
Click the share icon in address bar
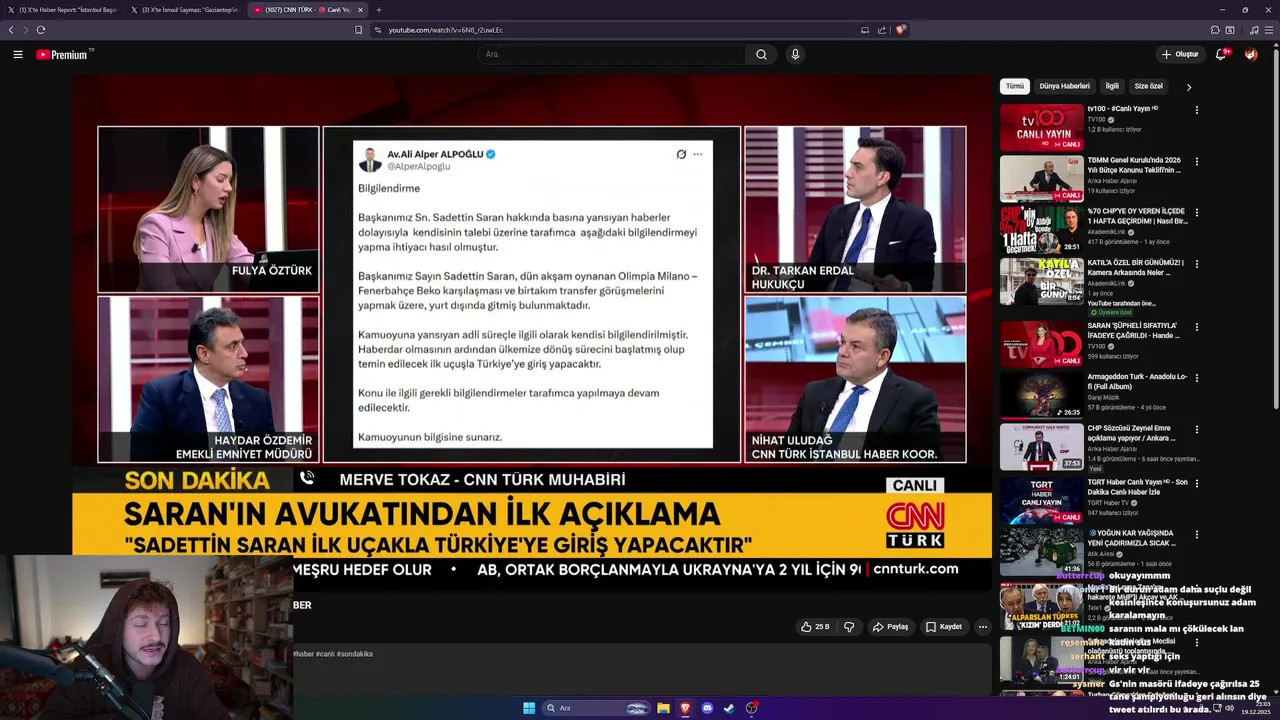coord(881,30)
